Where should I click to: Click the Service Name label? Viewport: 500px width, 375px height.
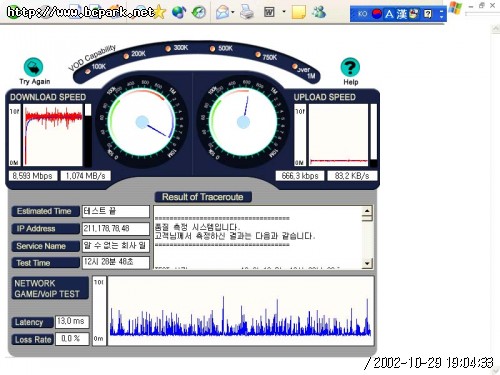45,246
